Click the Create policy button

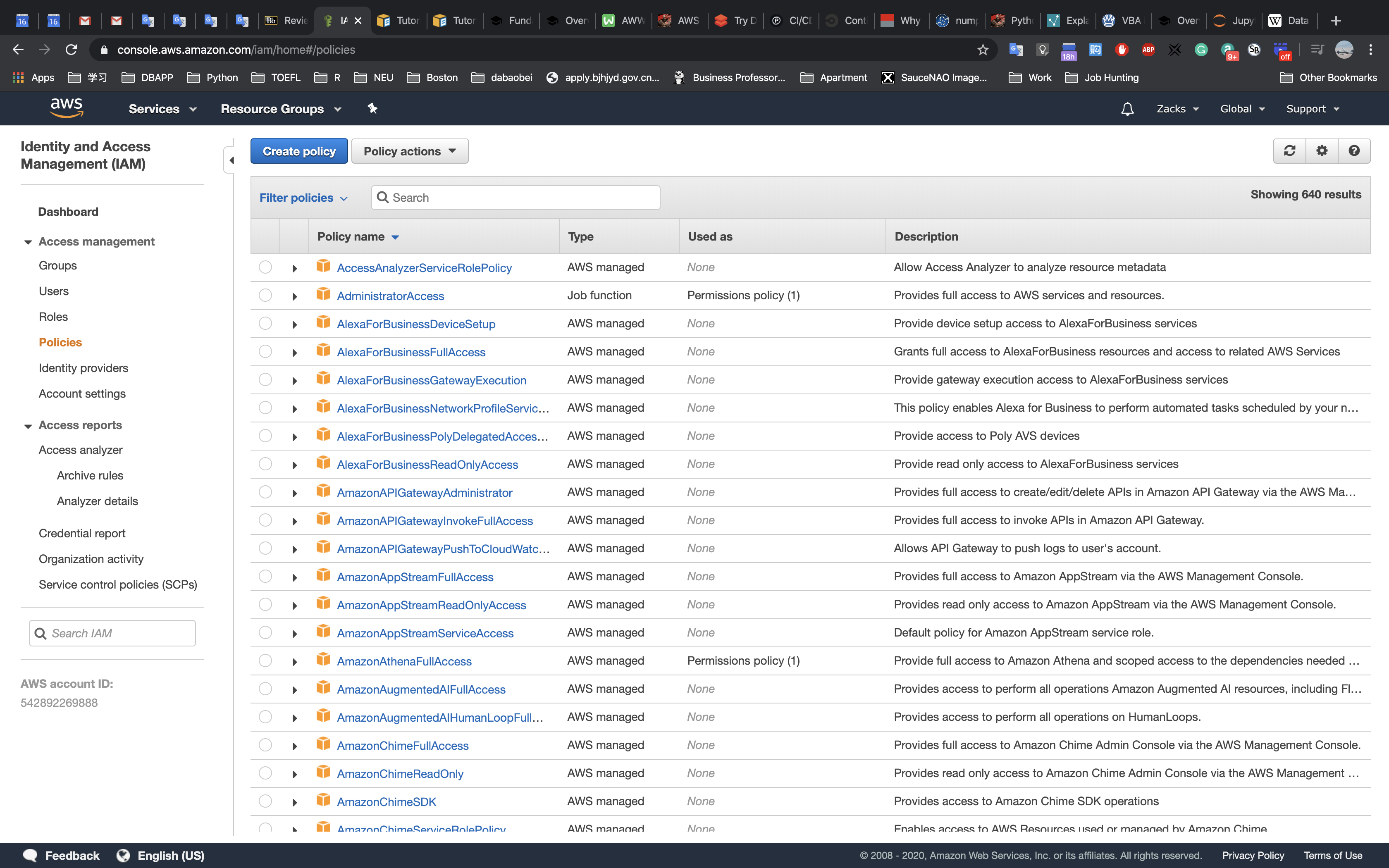298,151
